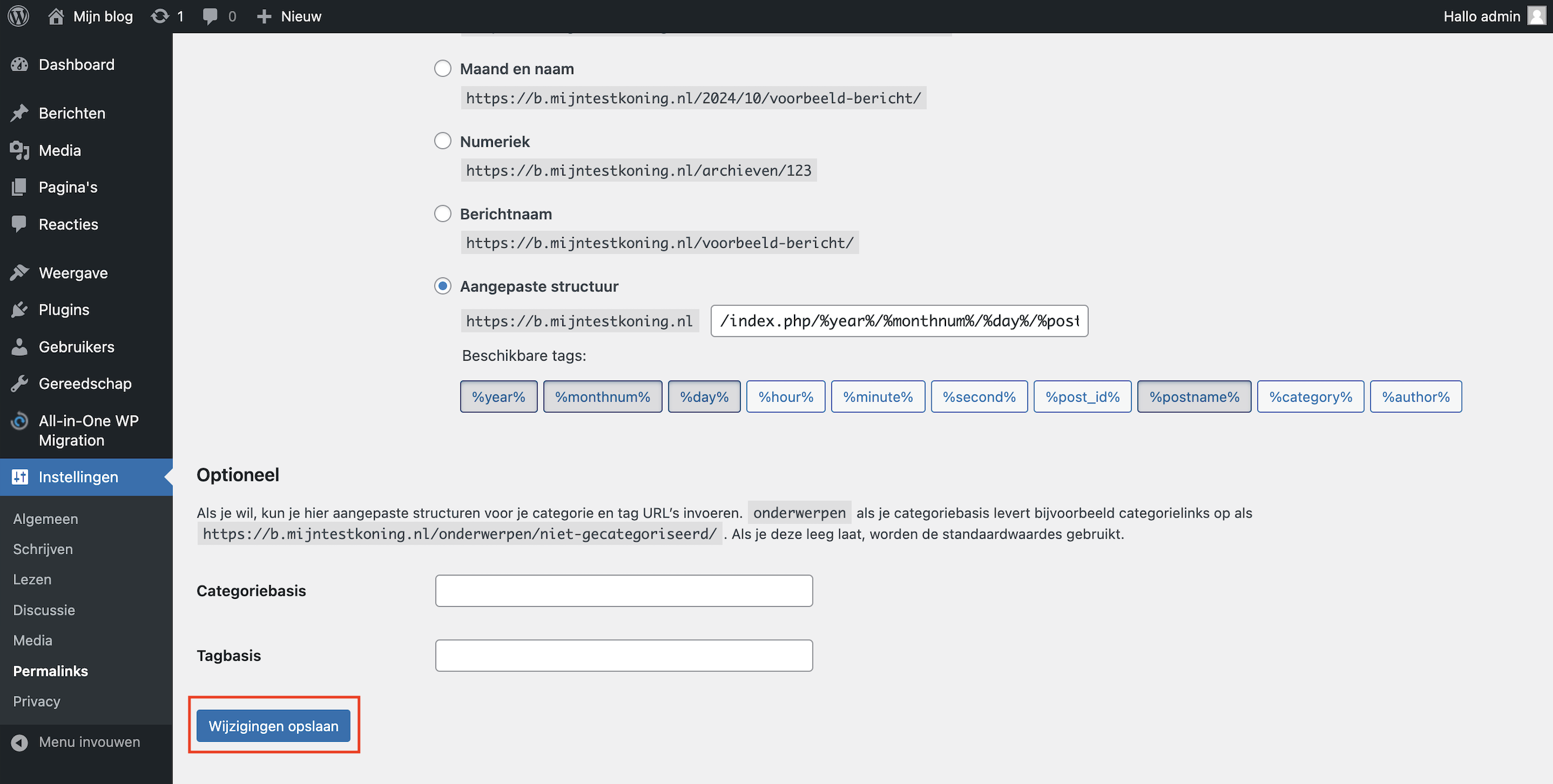Open Gereedschap wrench icon
The width and height of the screenshot is (1553, 784).
pyautogui.click(x=20, y=384)
